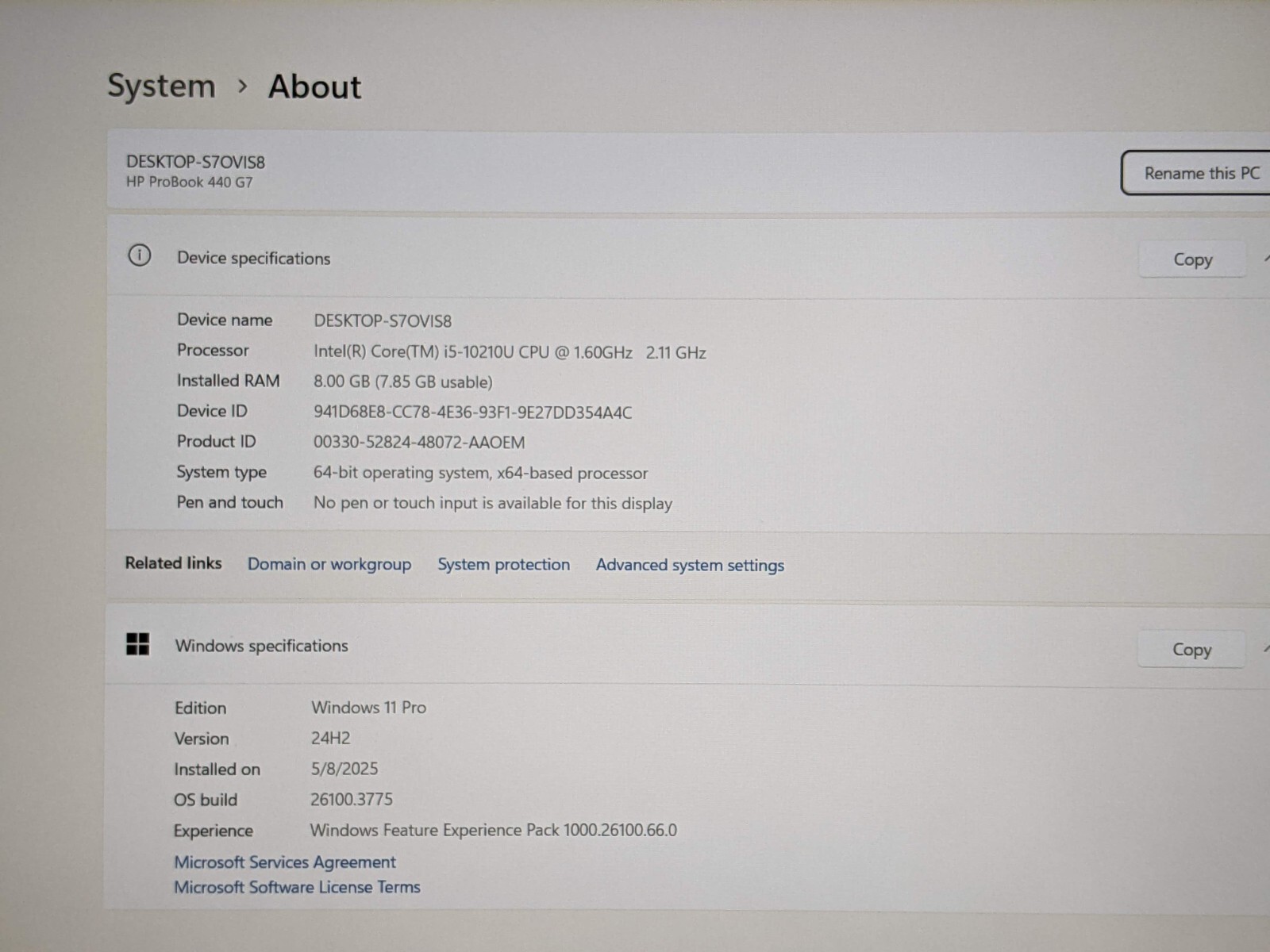Screen dimensions: 1270x952
Task: Select the Device ID value 941D68E8-CC78
Action: click(472, 413)
